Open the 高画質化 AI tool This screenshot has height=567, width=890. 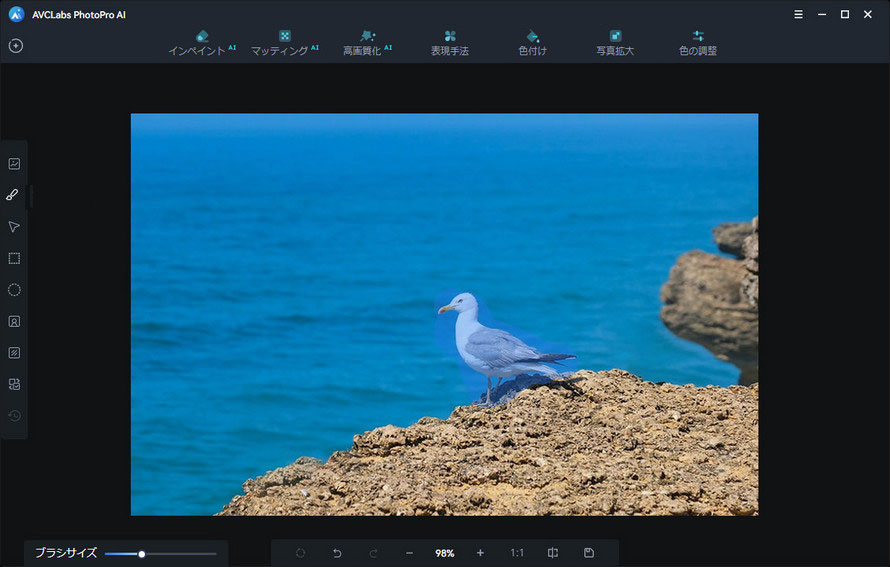367,43
